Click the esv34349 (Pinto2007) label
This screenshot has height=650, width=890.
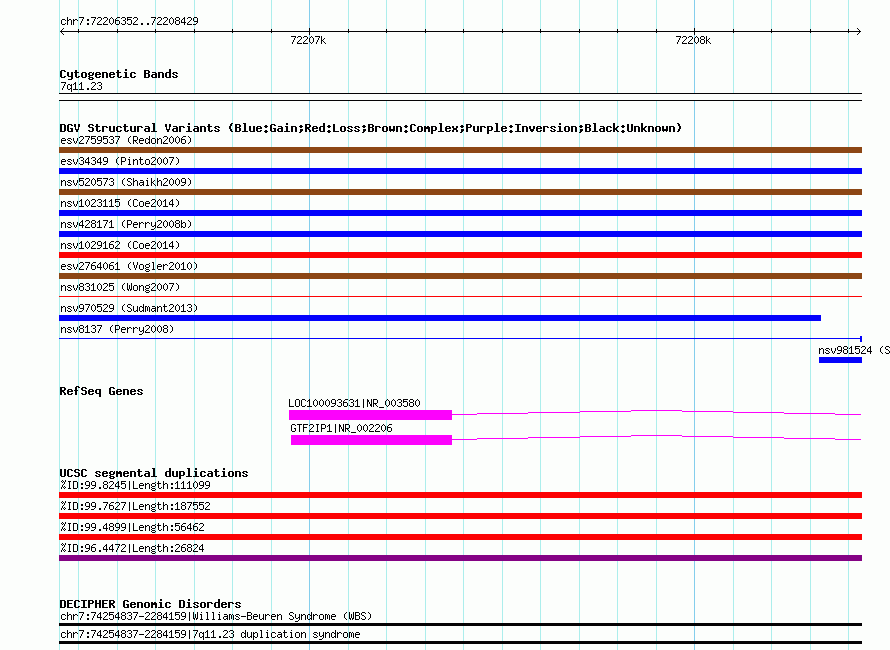(120, 161)
